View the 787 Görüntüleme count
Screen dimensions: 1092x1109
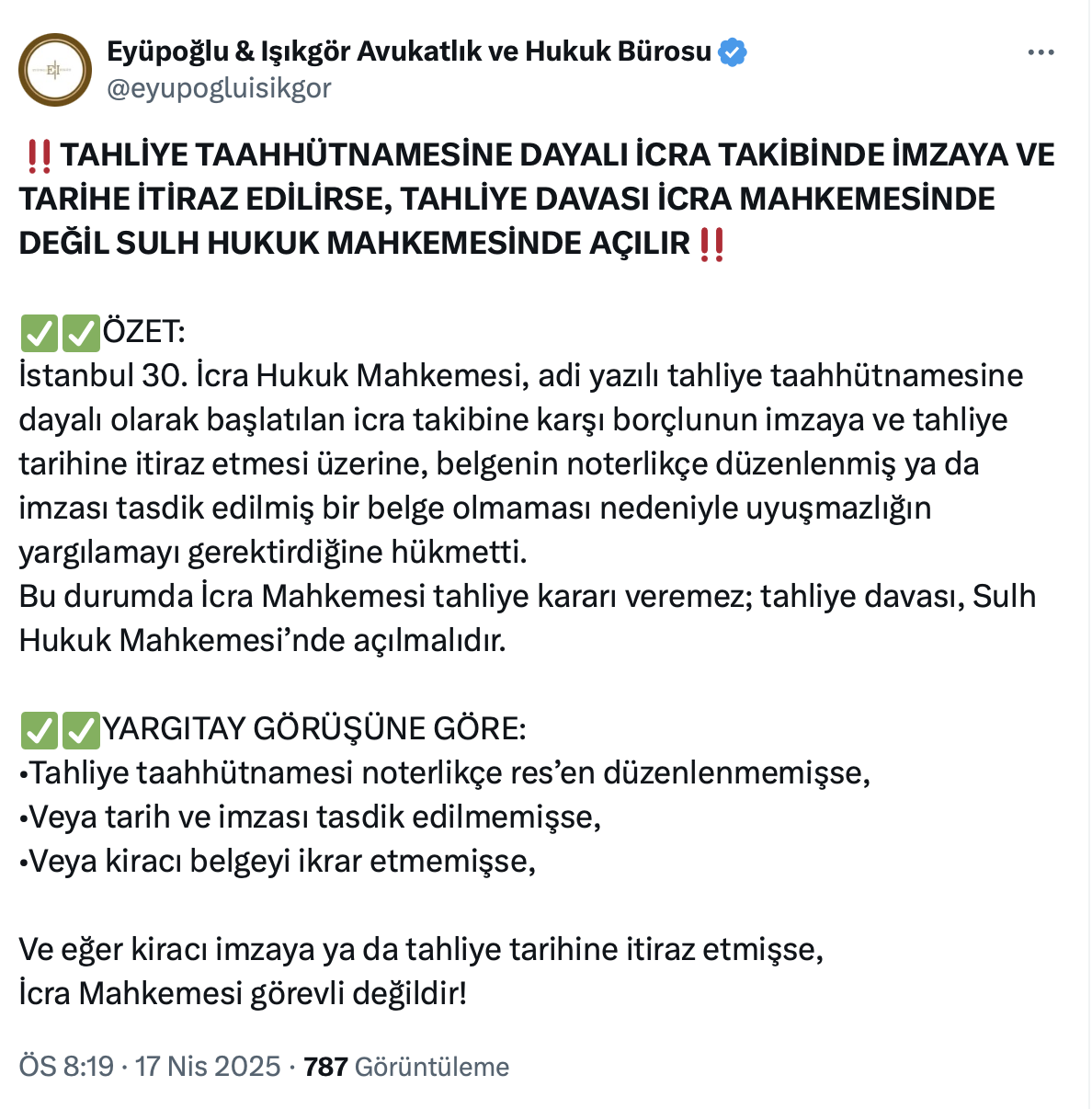click(406, 1067)
